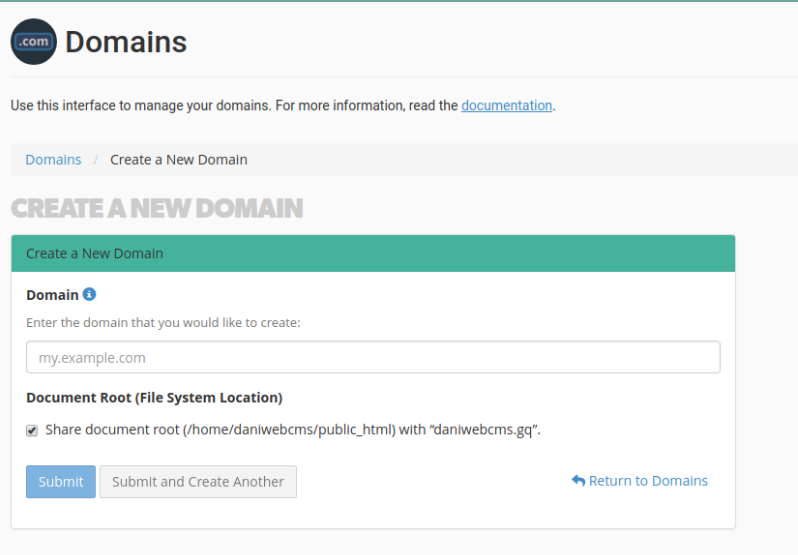Click 'Create a New Domain' breadcrumb text
The height and width of the screenshot is (555, 798).
pyautogui.click(x=179, y=160)
